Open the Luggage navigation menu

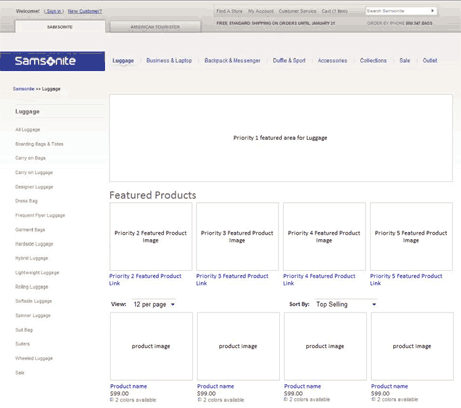click(x=123, y=61)
